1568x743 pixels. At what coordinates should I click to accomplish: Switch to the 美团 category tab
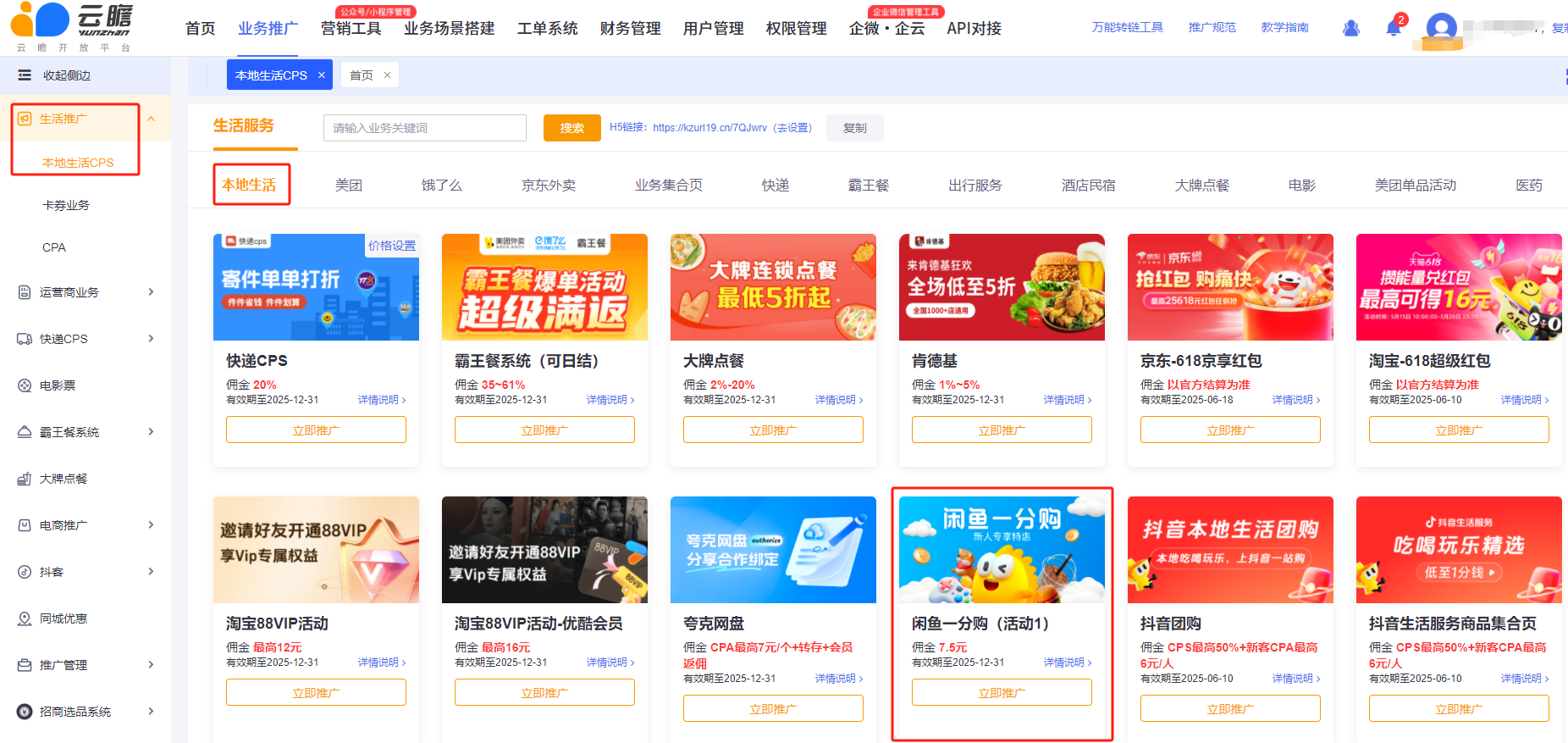click(349, 185)
